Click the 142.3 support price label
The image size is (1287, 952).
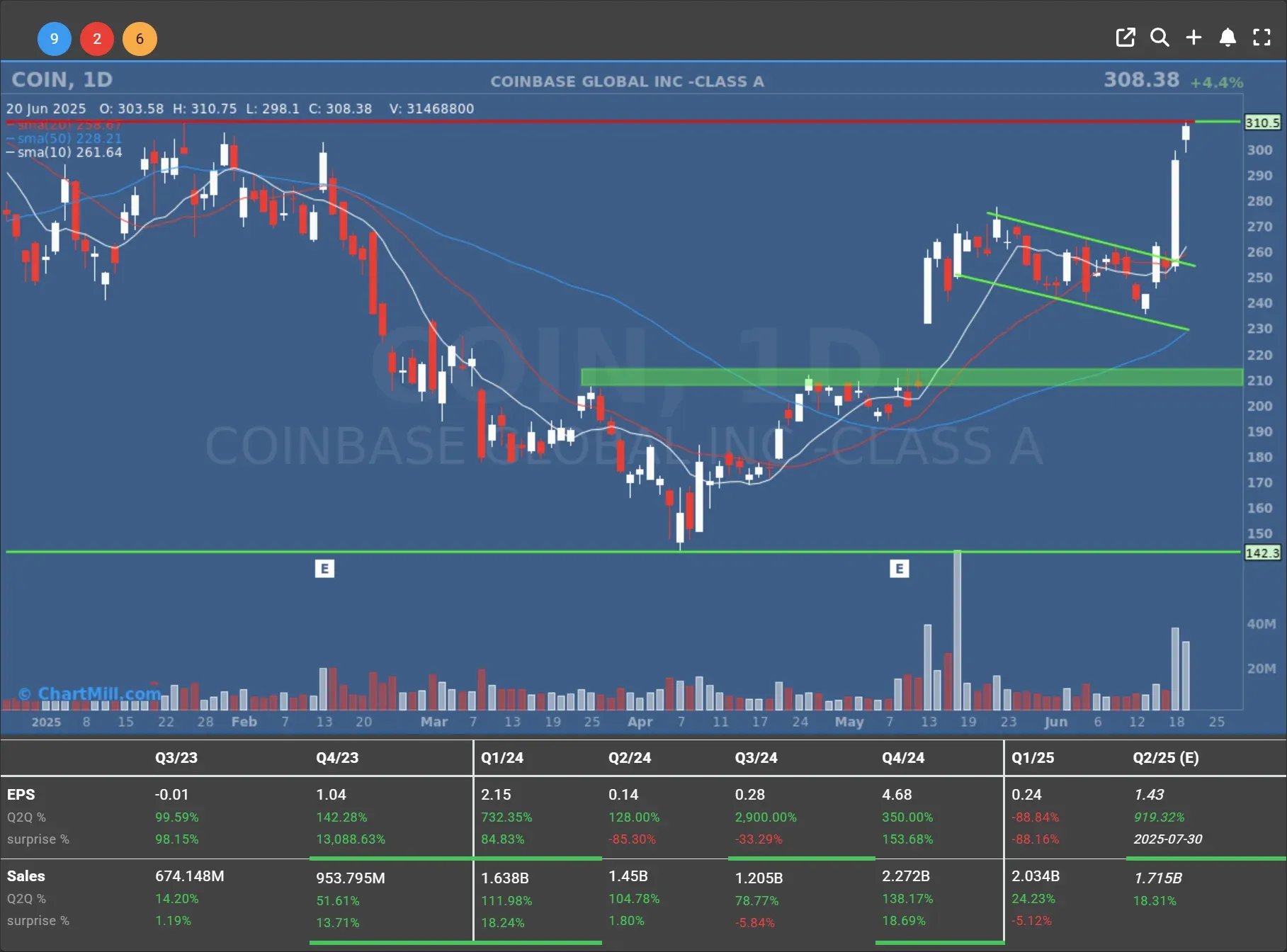click(x=1262, y=552)
